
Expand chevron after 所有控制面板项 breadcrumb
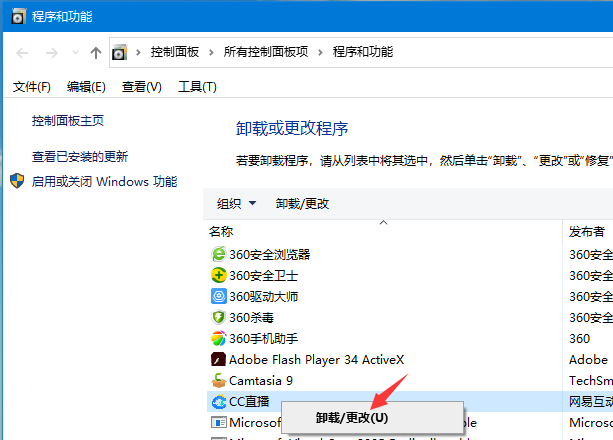pyautogui.click(x=320, y=52)
